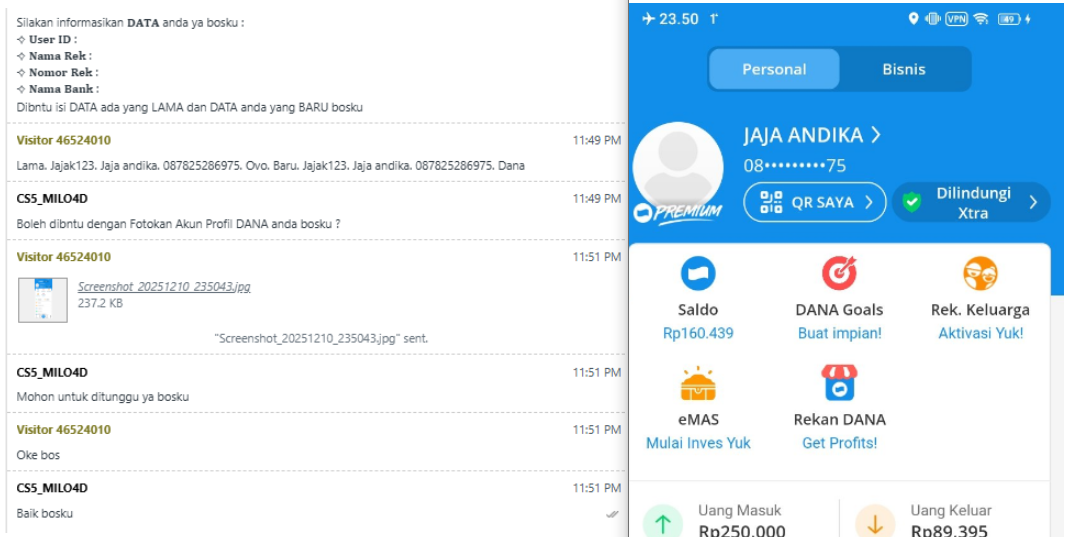Click Buat impian! under DANA Goals

point(840,333)
